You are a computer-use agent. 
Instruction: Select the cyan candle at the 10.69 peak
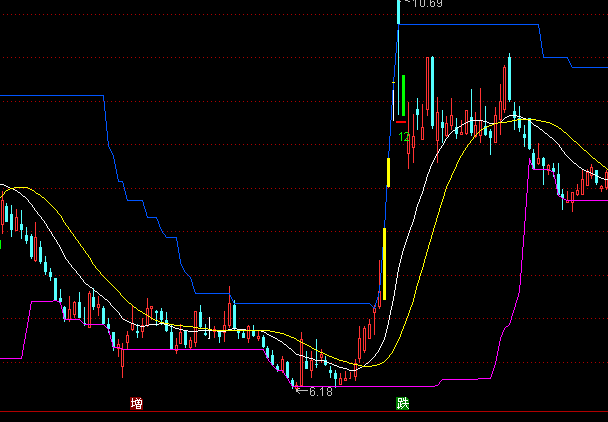click(x=397, y=12)
